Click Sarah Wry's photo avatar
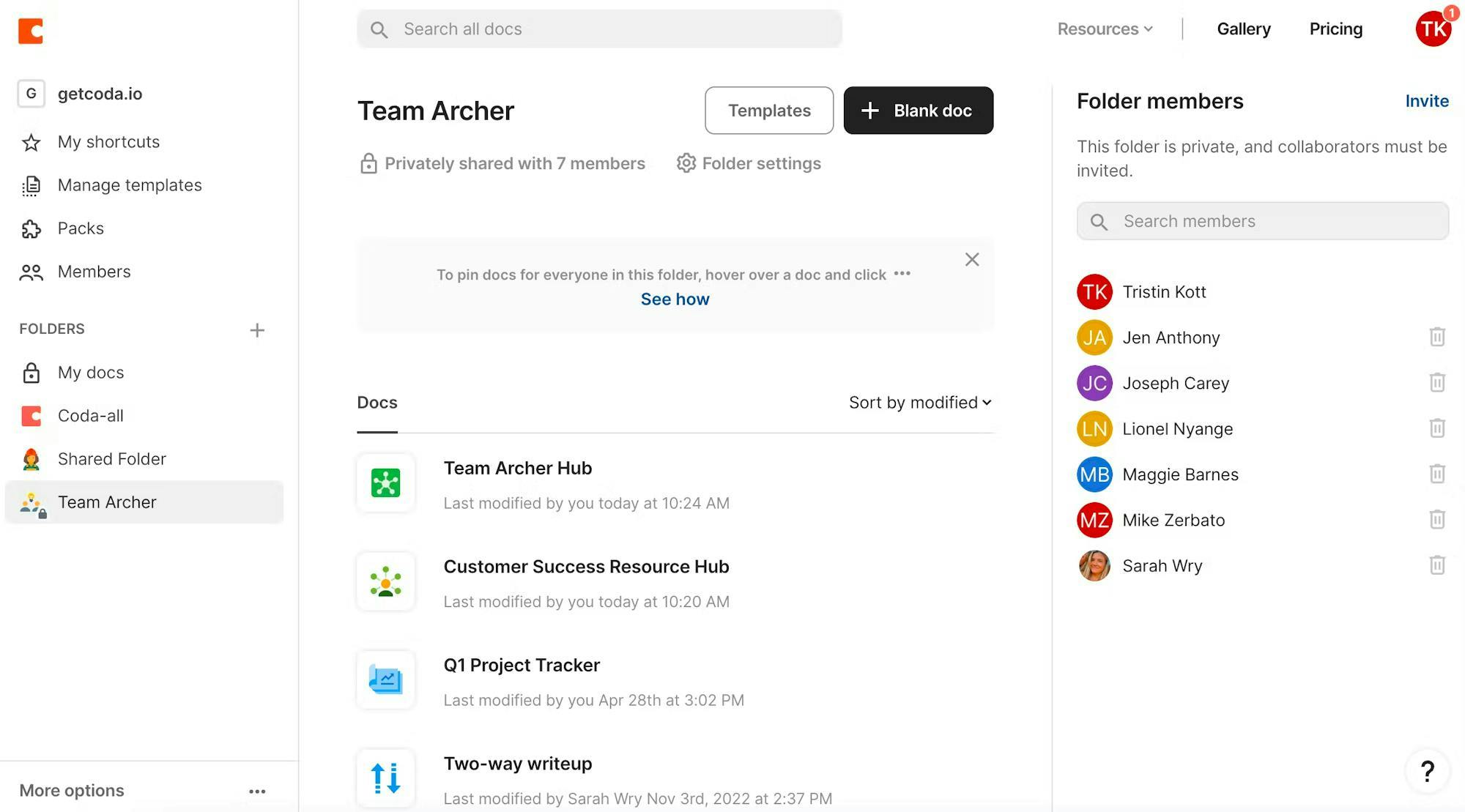The image size is (1465, 812). pos(1095,566)
